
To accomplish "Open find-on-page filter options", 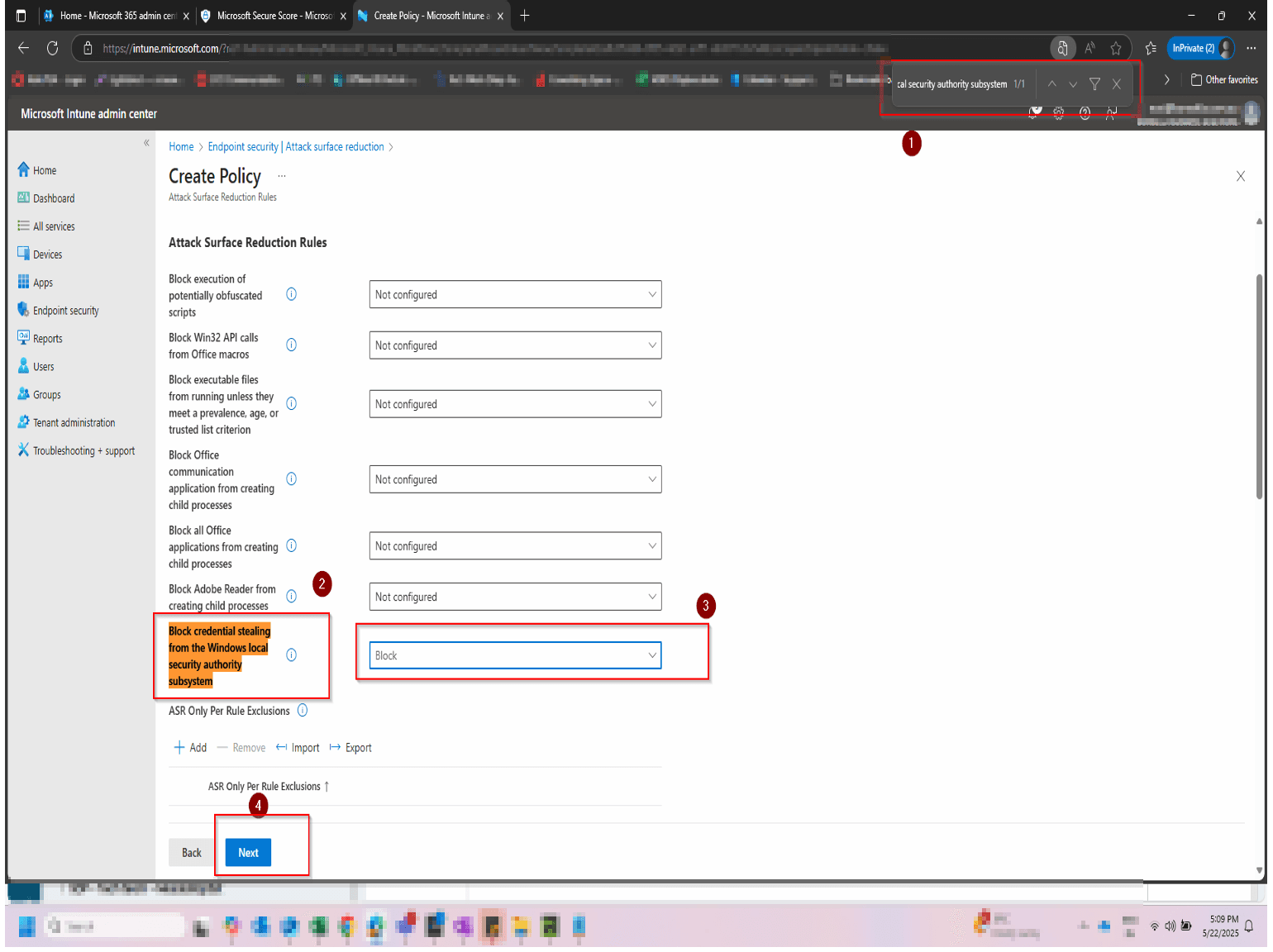I will click(1094, 84).
